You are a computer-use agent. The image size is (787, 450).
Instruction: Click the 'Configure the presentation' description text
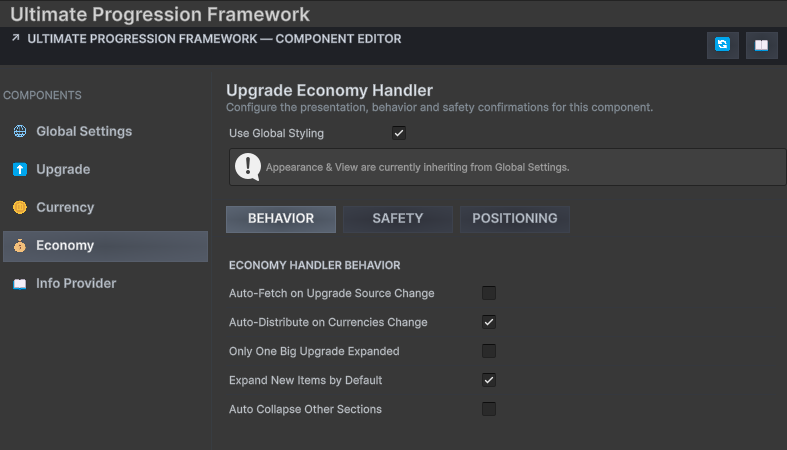pos(439,107)
